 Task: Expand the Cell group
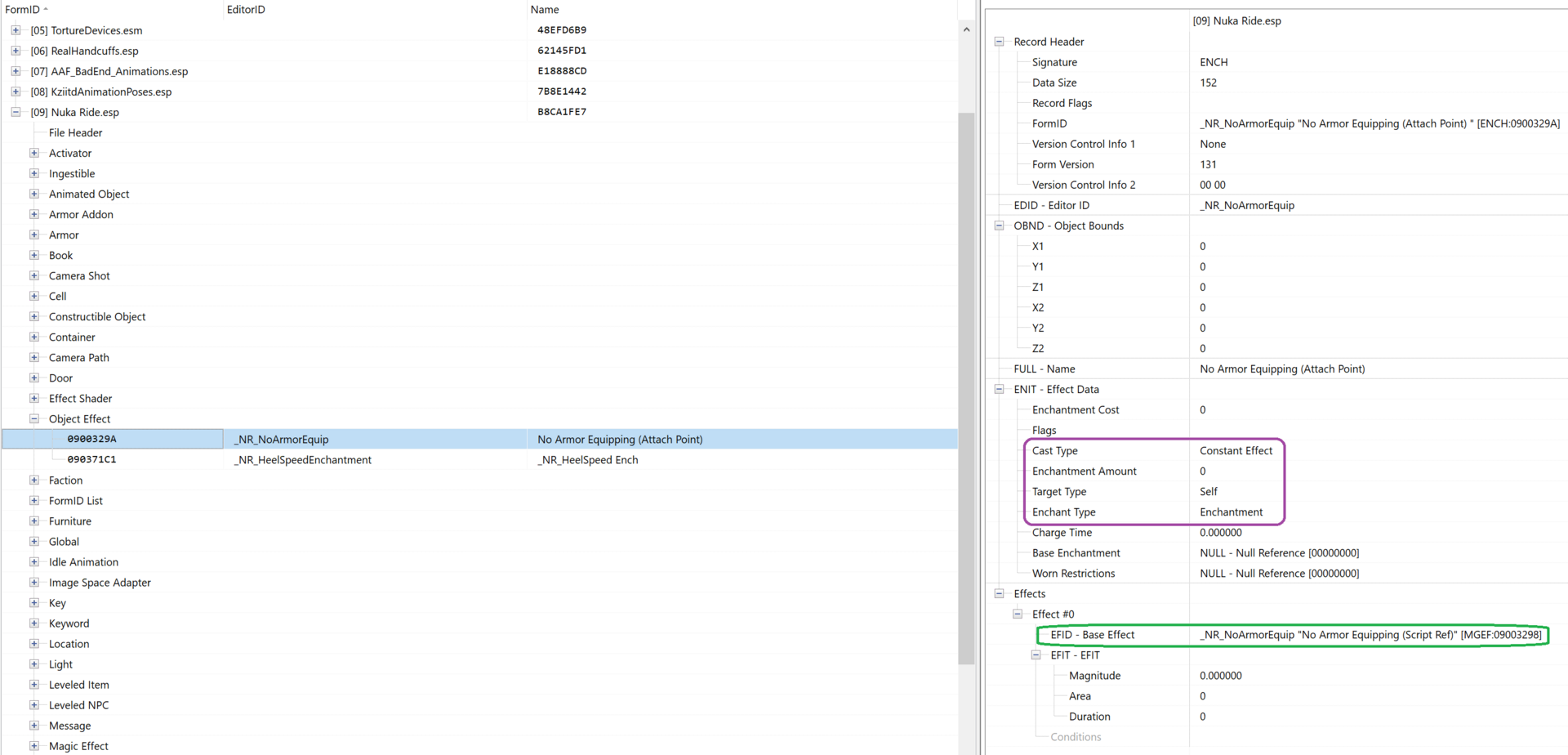(x=34, y=296)
